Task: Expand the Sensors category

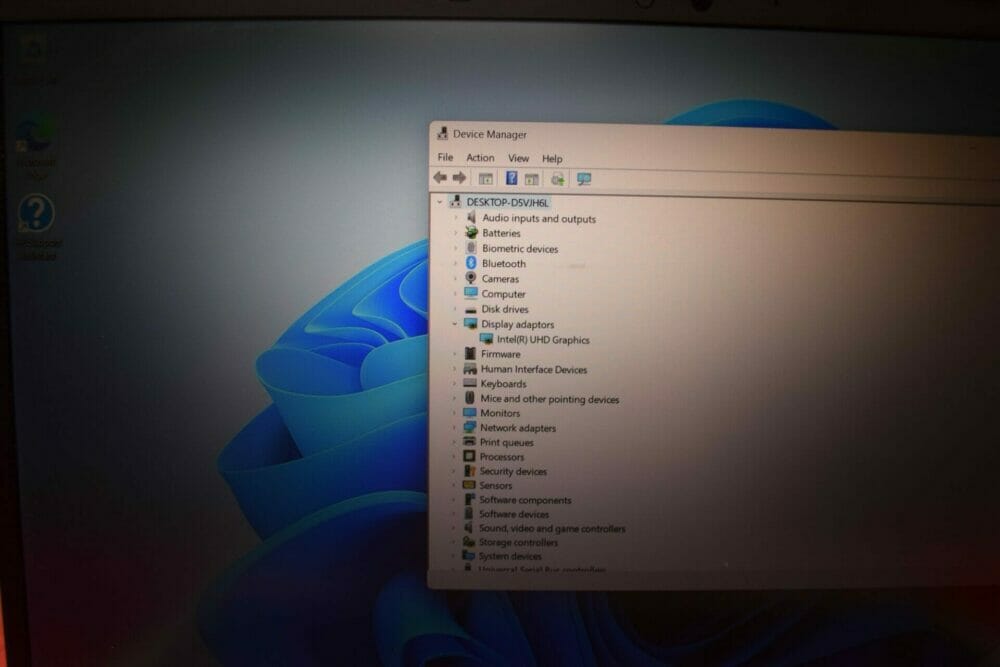Action: [454, 485]
